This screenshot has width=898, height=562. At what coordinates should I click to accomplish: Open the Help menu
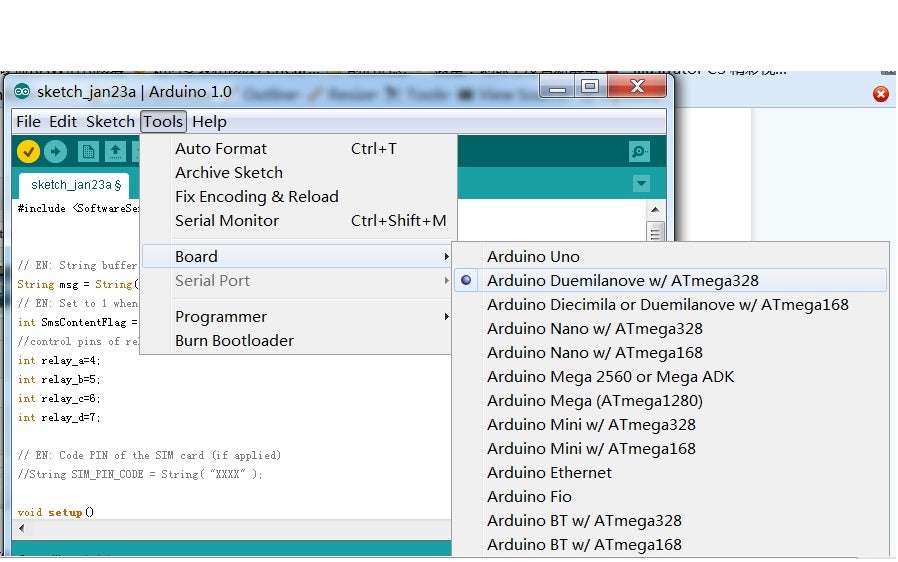[209, 122]
